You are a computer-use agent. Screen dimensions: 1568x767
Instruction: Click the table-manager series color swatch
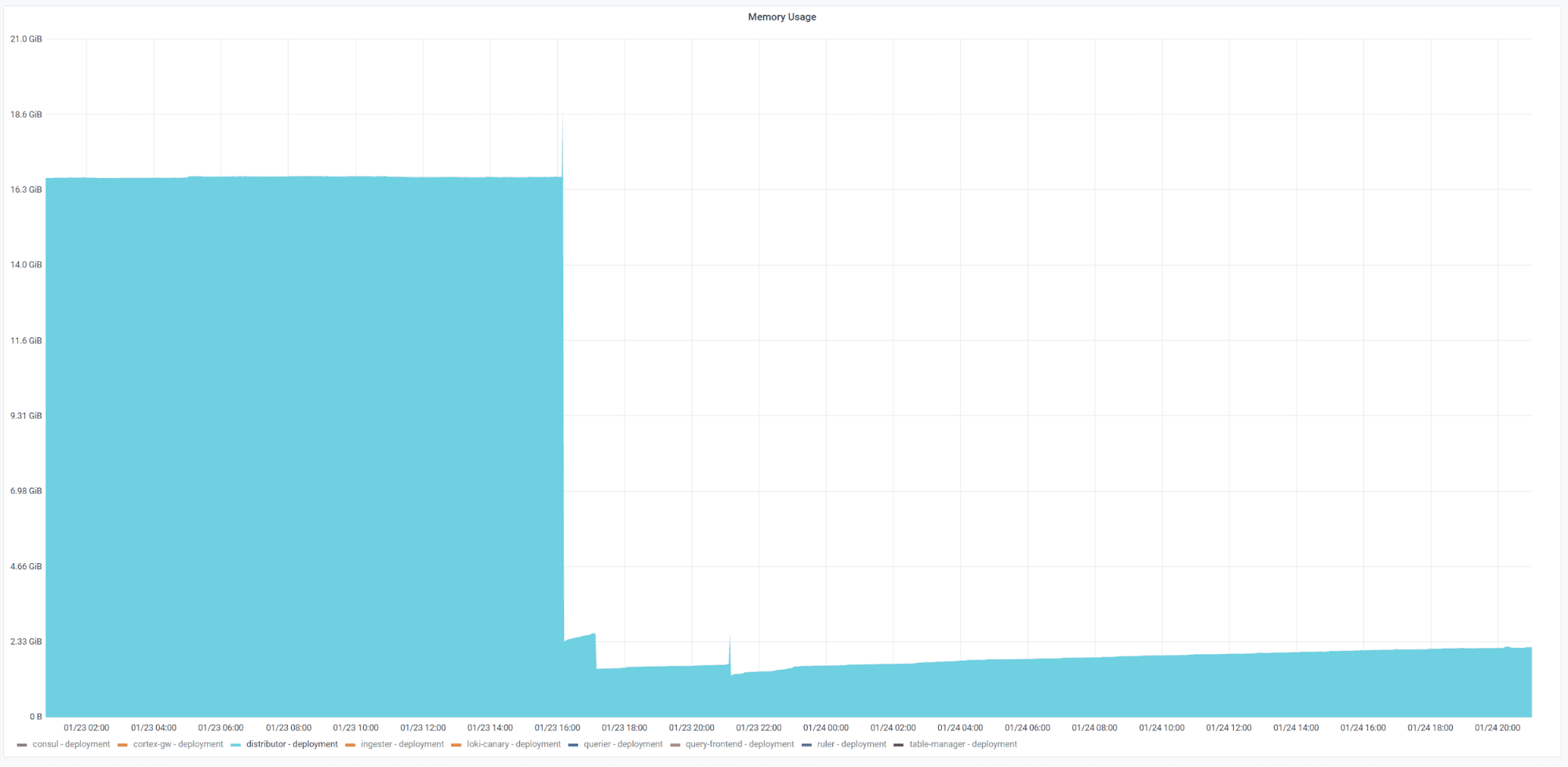tap(899, 745)
